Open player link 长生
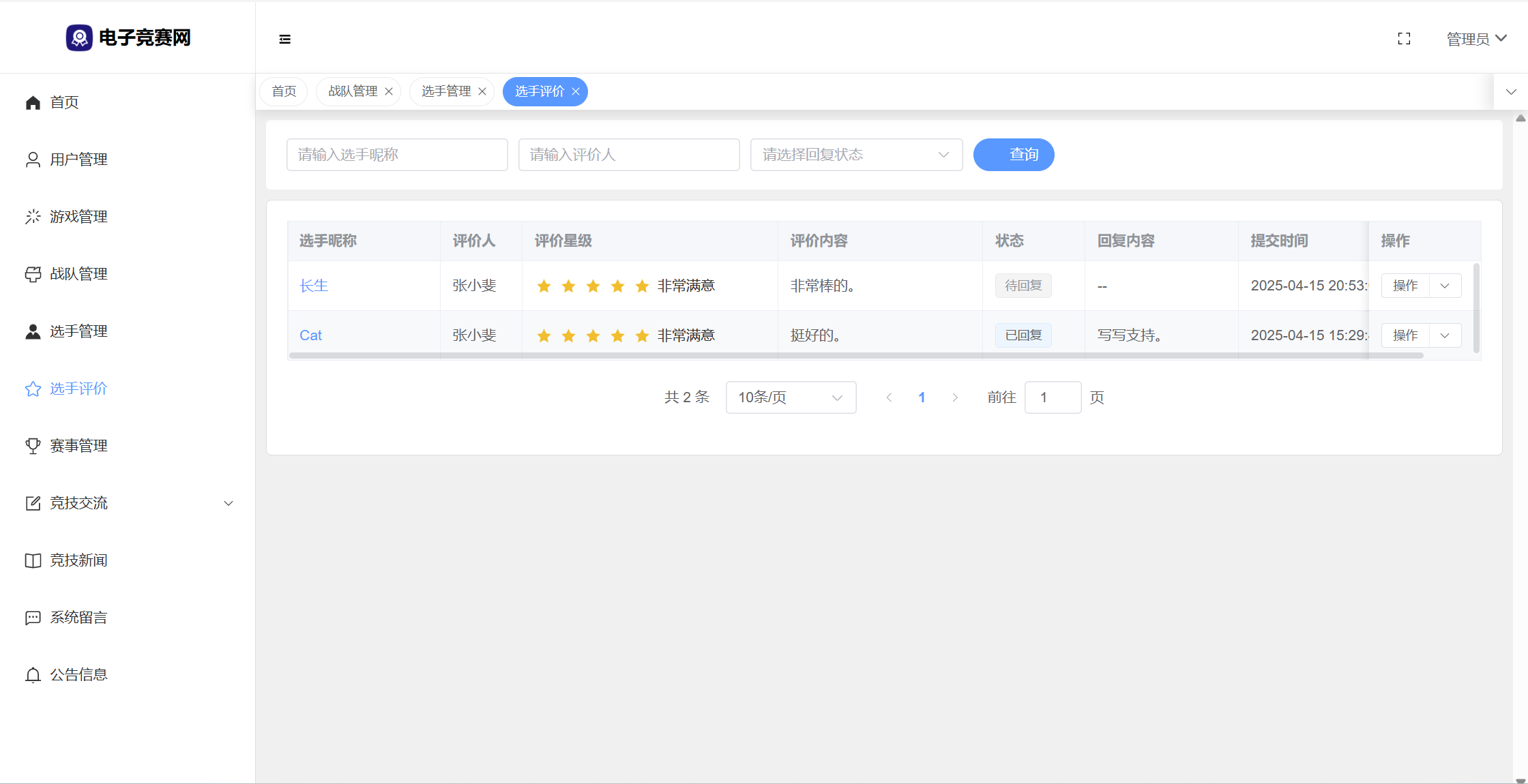 click(x=314, y=286)
